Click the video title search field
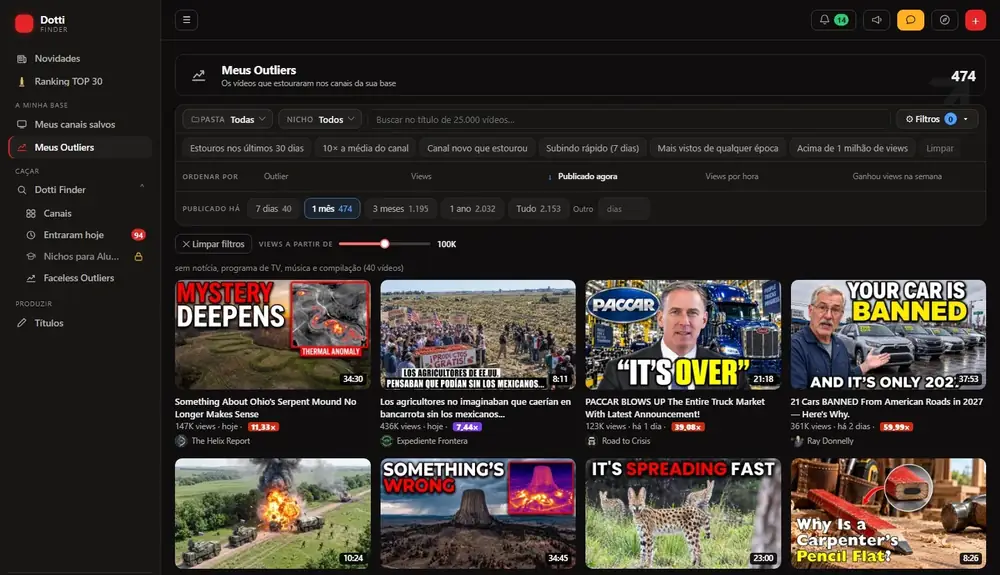1000x575 pixels. 628,119
